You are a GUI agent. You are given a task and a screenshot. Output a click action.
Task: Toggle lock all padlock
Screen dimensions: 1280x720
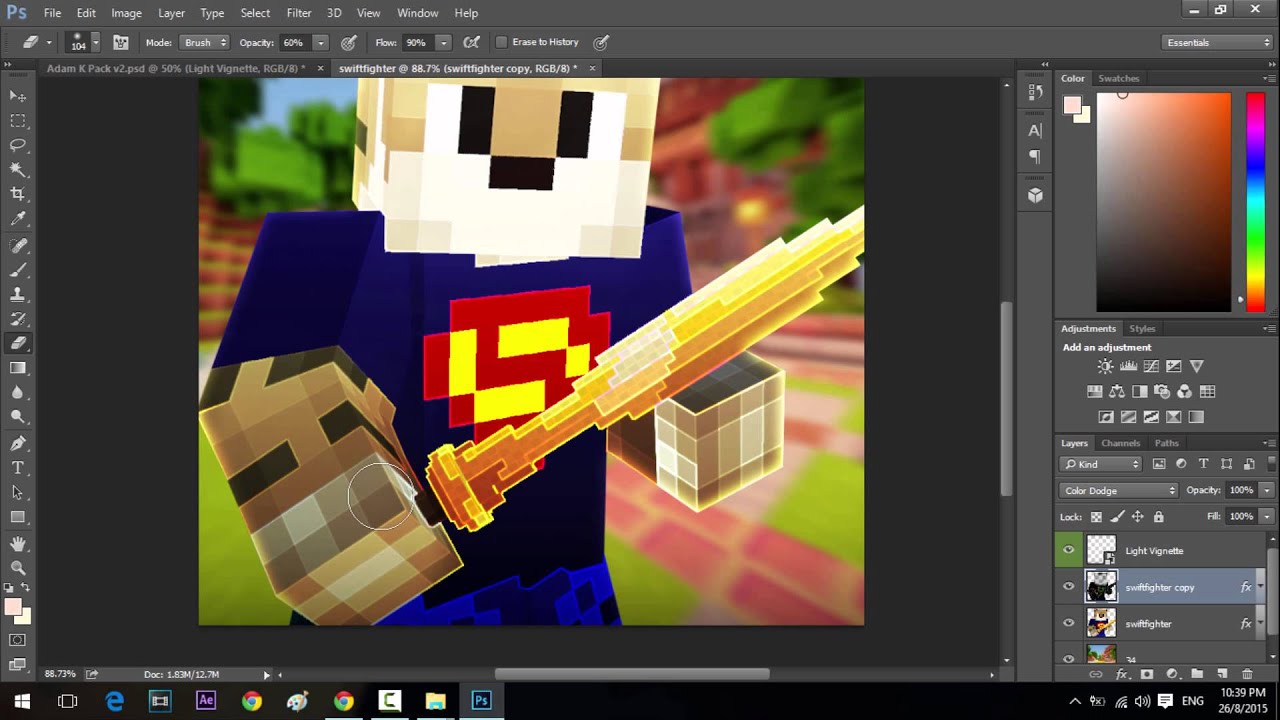click(x=1158, y=517)
